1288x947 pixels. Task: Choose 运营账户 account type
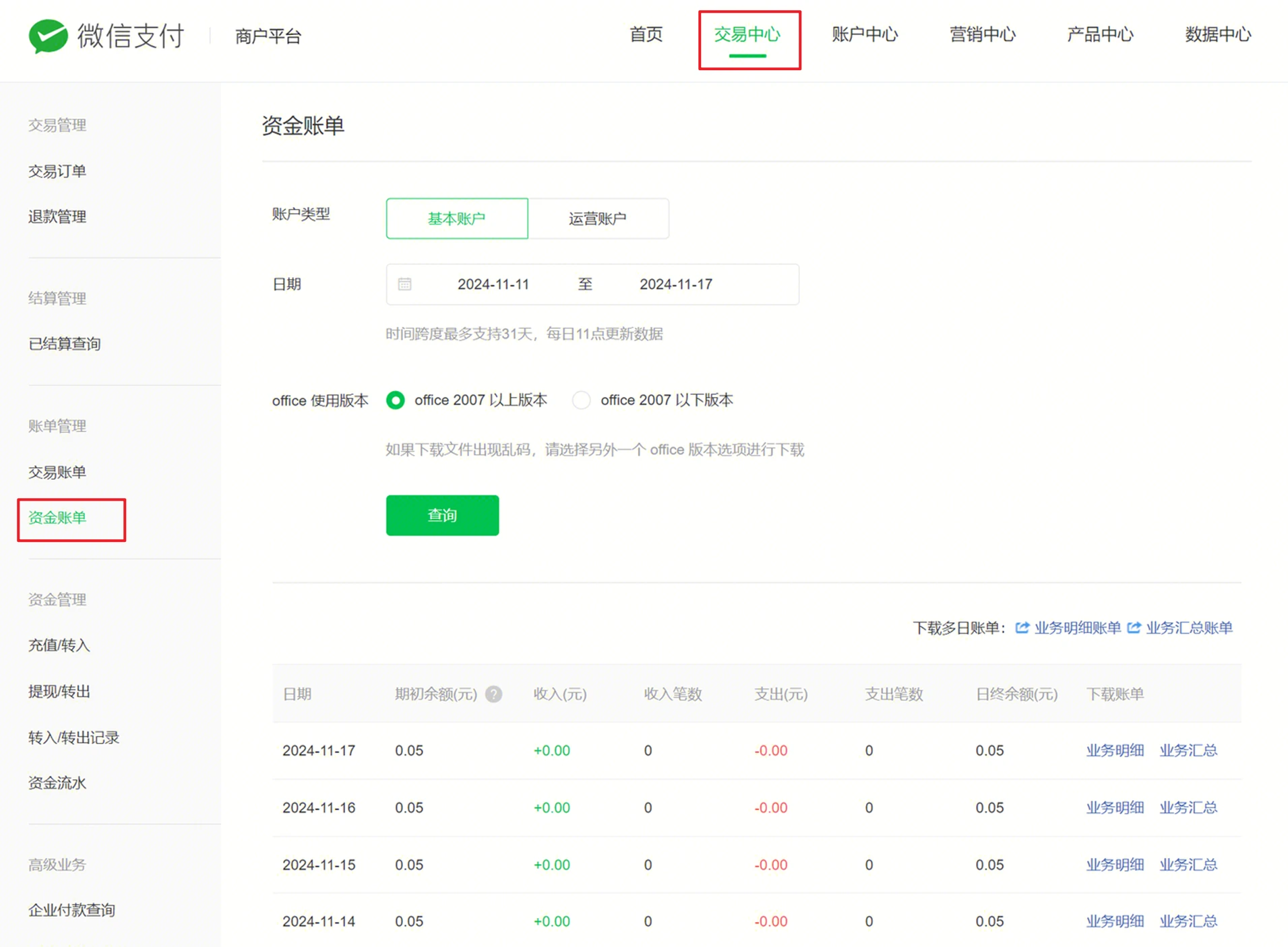click(599, 218)
